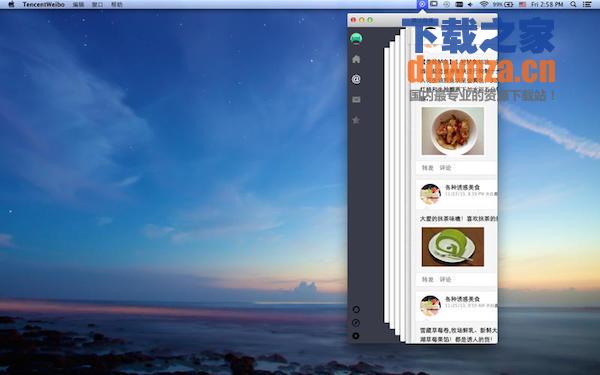Click the battery 99% indicator

[x=503, y=4]
